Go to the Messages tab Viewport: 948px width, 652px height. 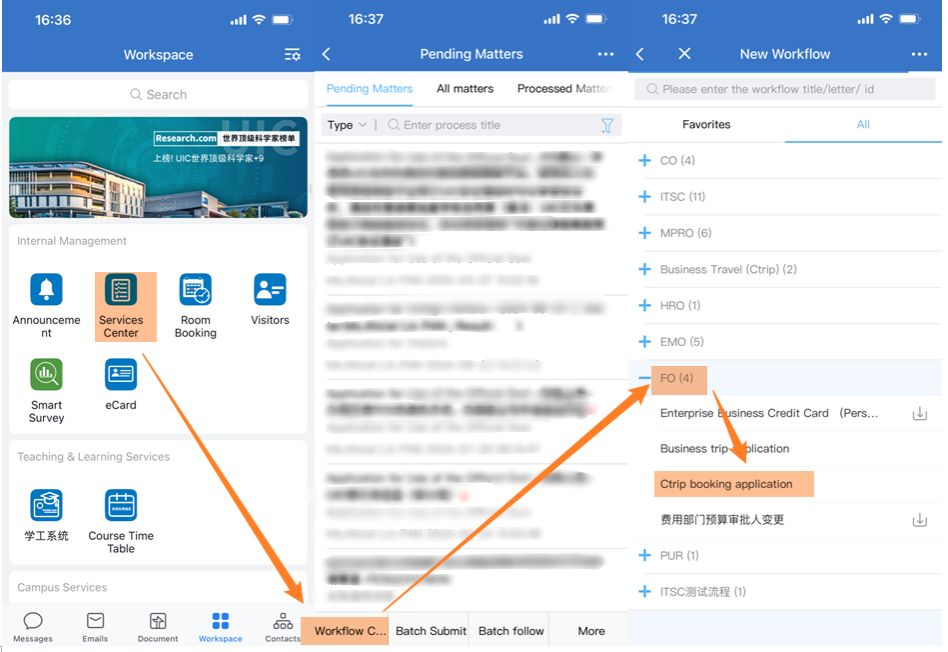pyautogui.click(x=33, y=627)
